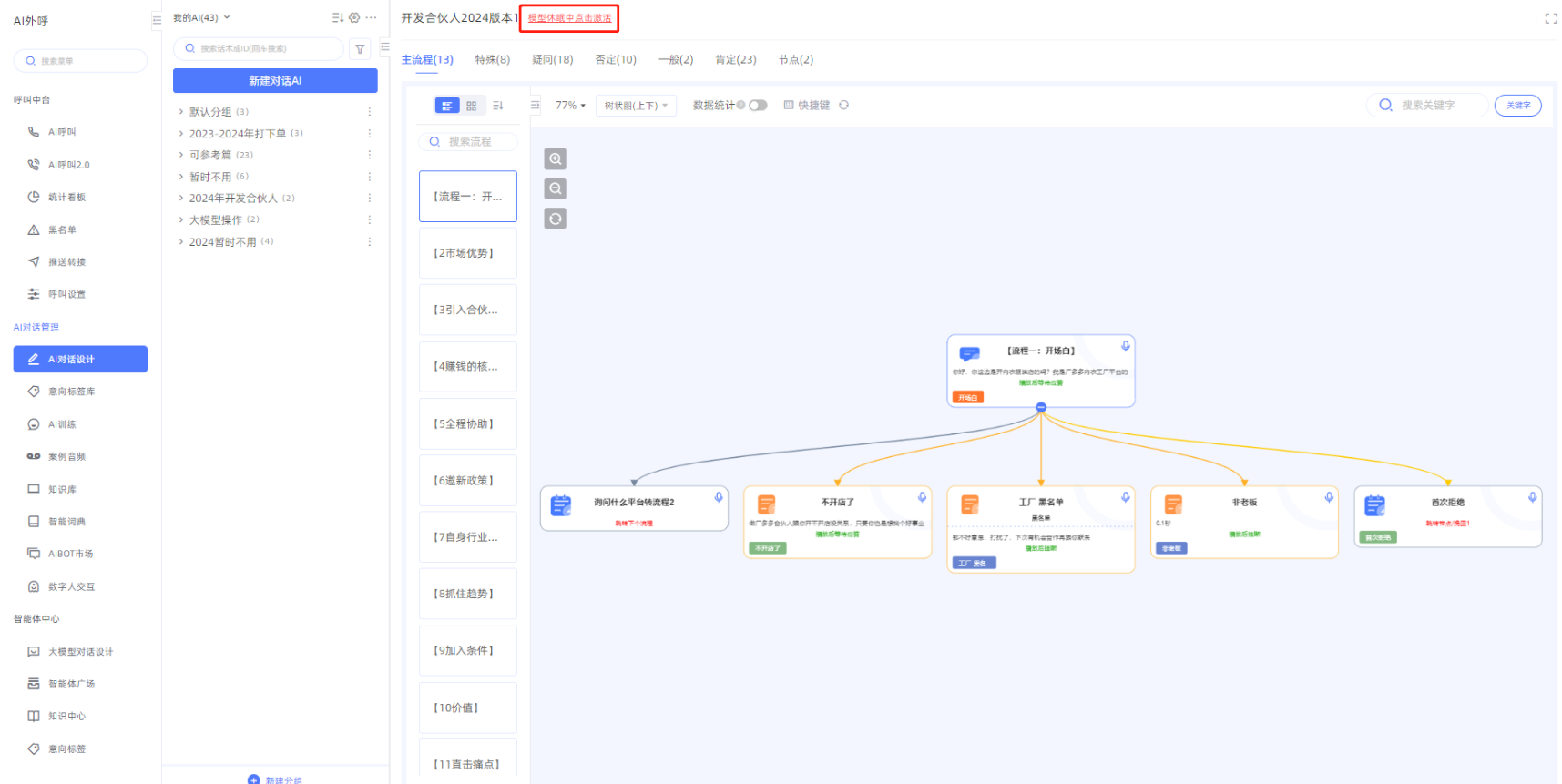Click the zoom out magnifier on canvas
Screen dimensions: 1562x784
[x=555, y=189]
